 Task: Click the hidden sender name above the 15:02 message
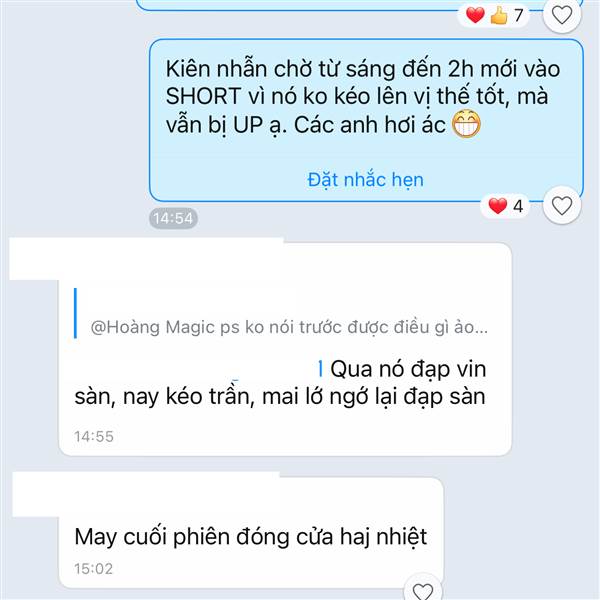click(x=146, y=494)
